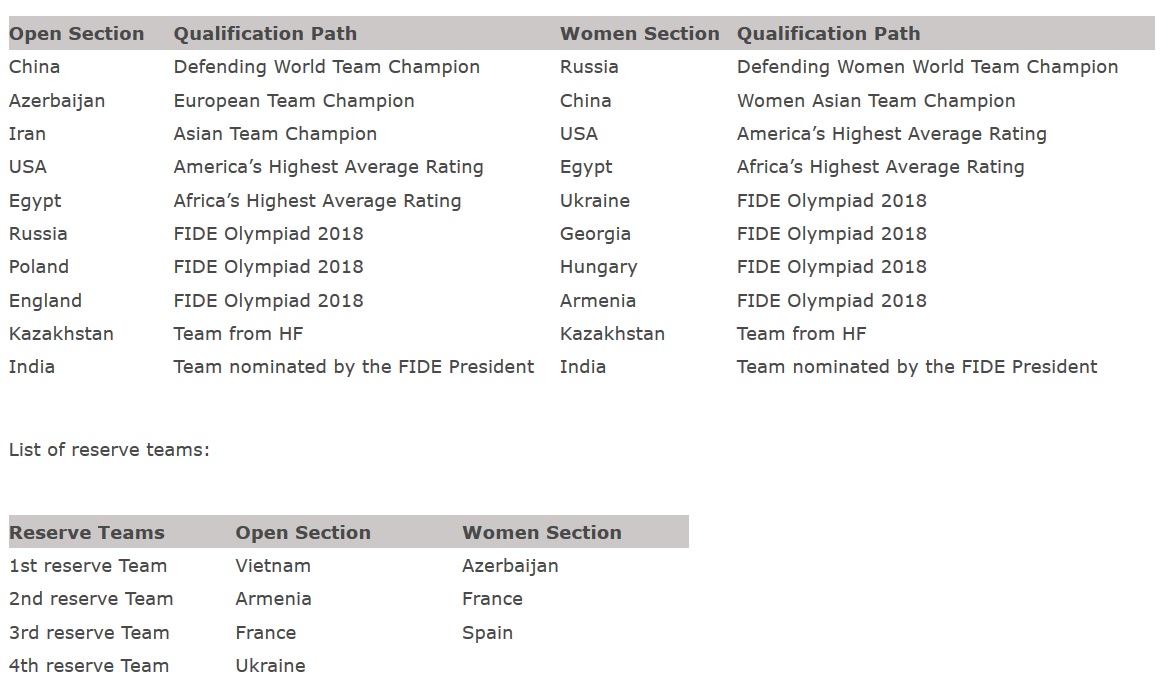The height and width of the screenshot is (691, 1169).
Task: Click the Women Section header in the top table
Action: [x=640, y=34]
